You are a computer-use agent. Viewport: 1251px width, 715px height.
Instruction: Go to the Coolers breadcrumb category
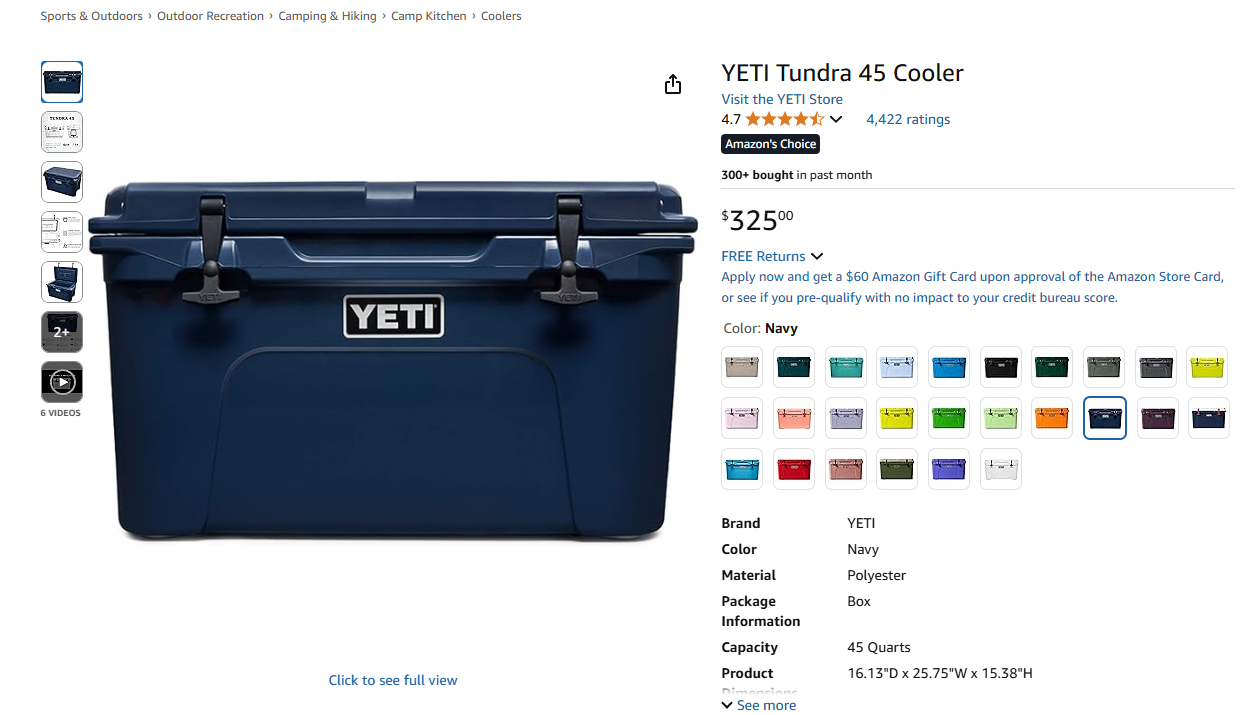pos(501,16)
